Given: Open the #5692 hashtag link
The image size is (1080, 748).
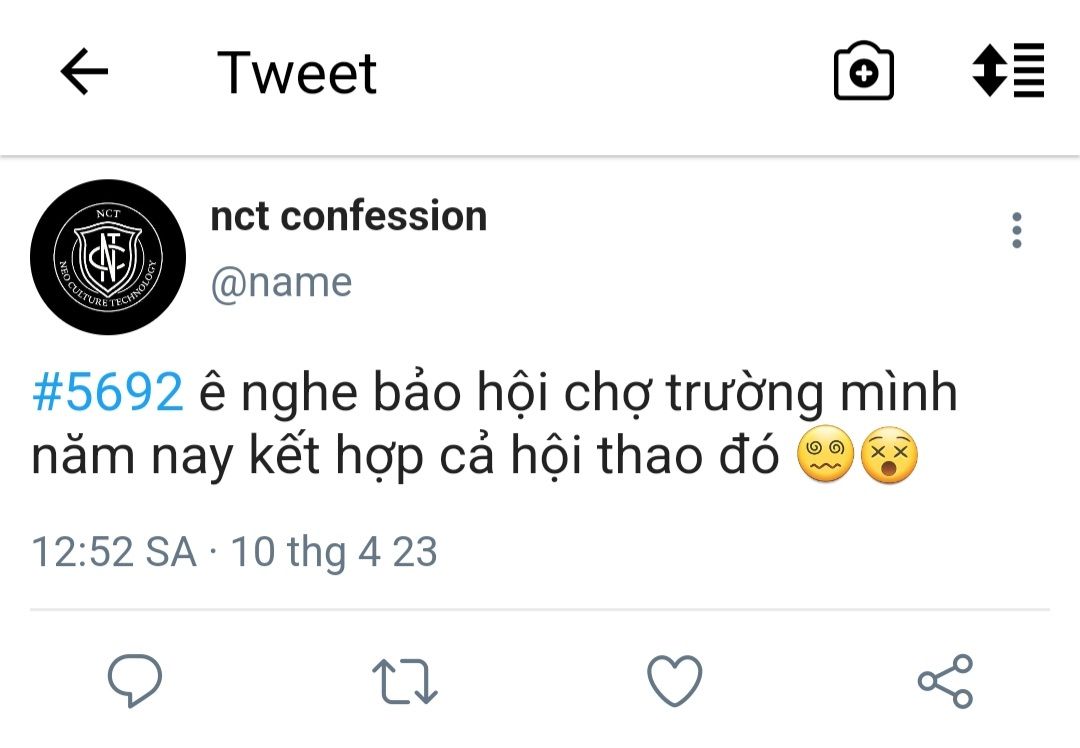Looking at the screenshot, I should pos(108,393).
